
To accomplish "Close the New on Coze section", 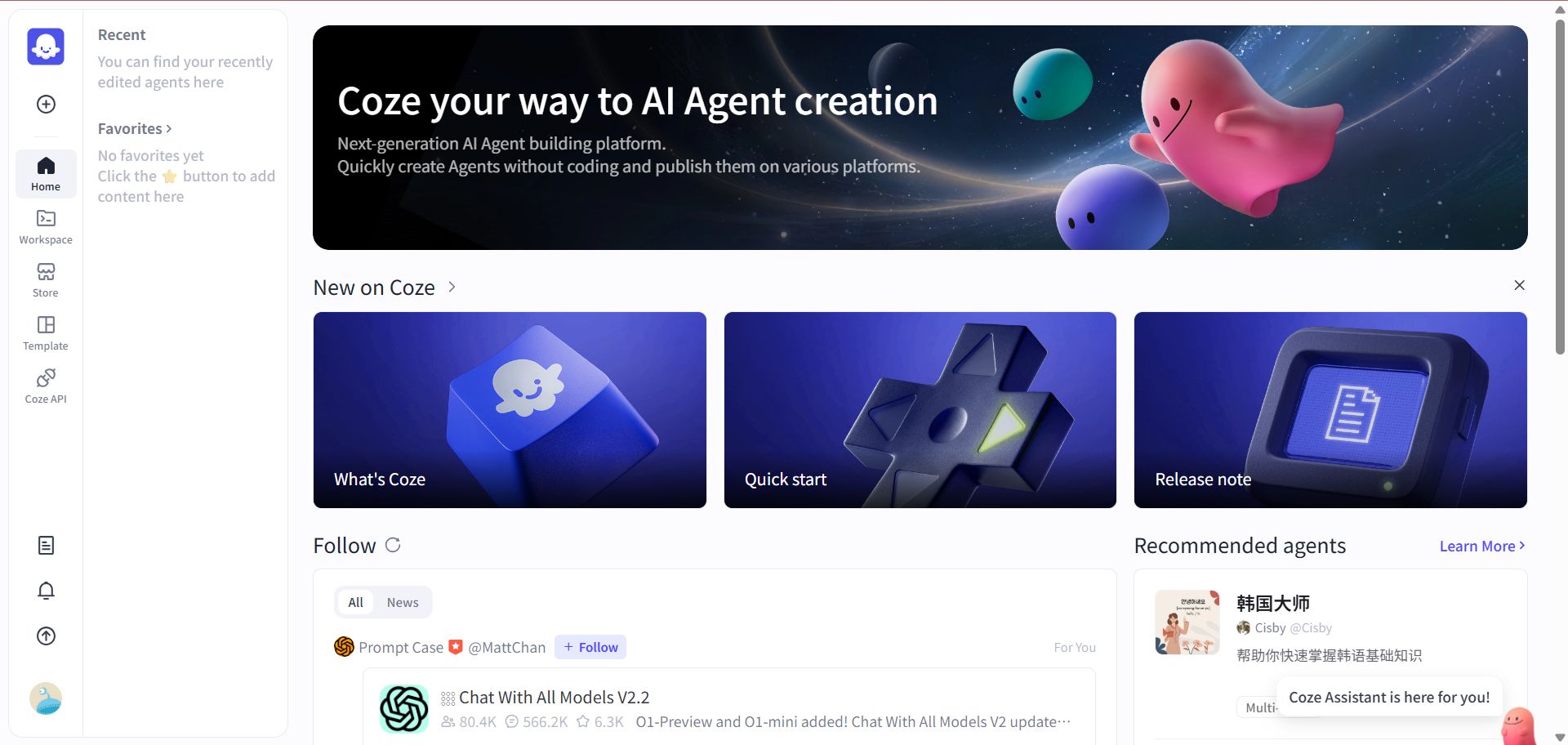I will pyautogui.click(x=1519, y=285).
